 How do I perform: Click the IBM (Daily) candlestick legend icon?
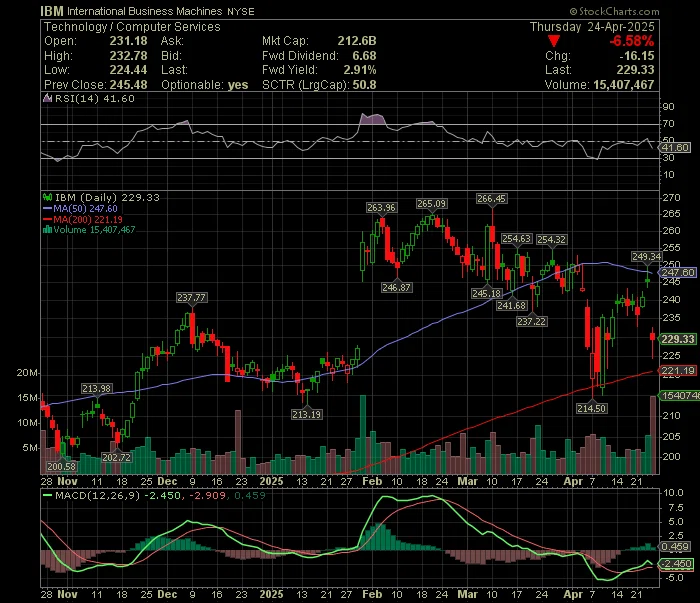pyautogui.click(x=47, y=197)
